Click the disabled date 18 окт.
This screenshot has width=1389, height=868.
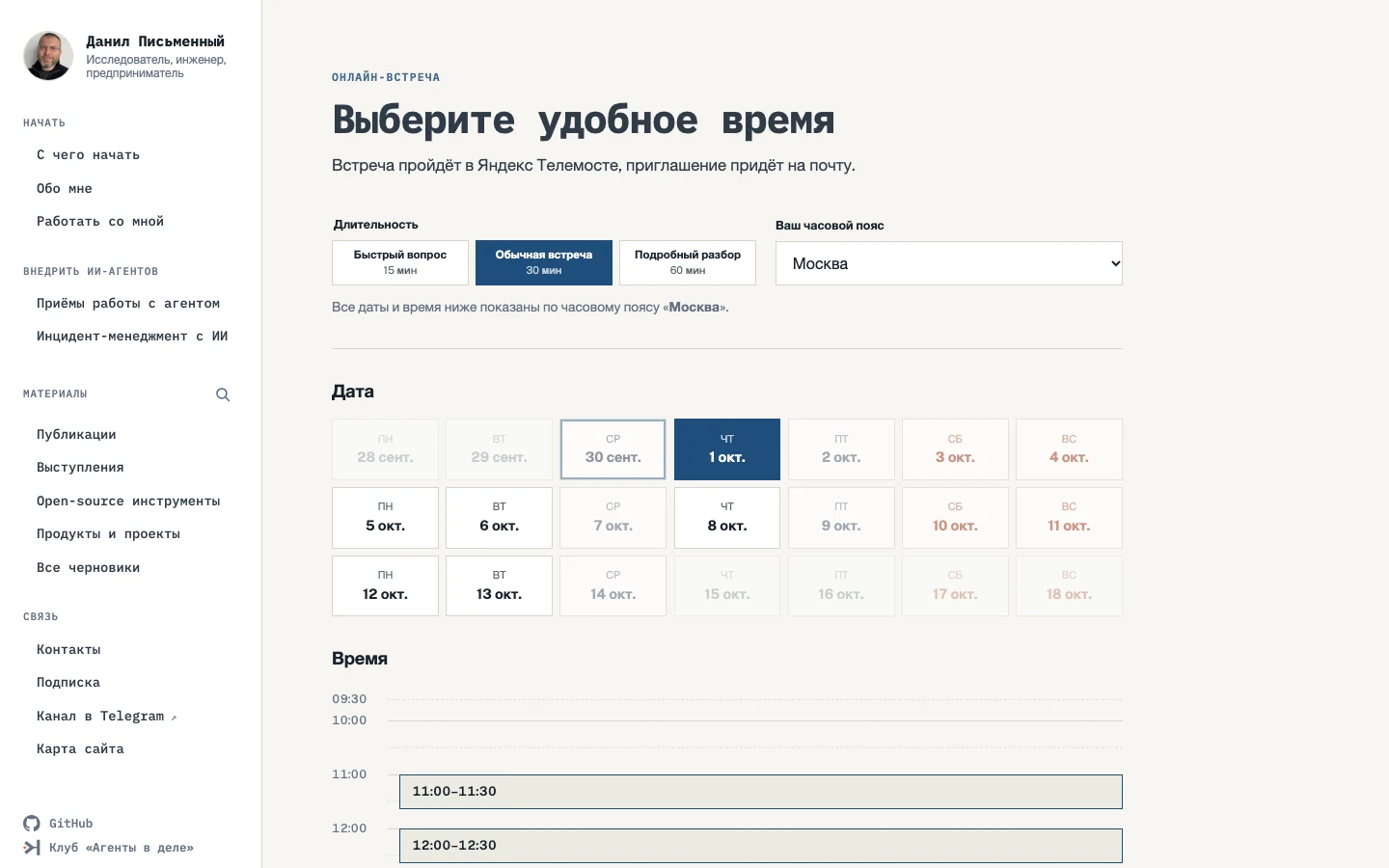pos(1069,585)
